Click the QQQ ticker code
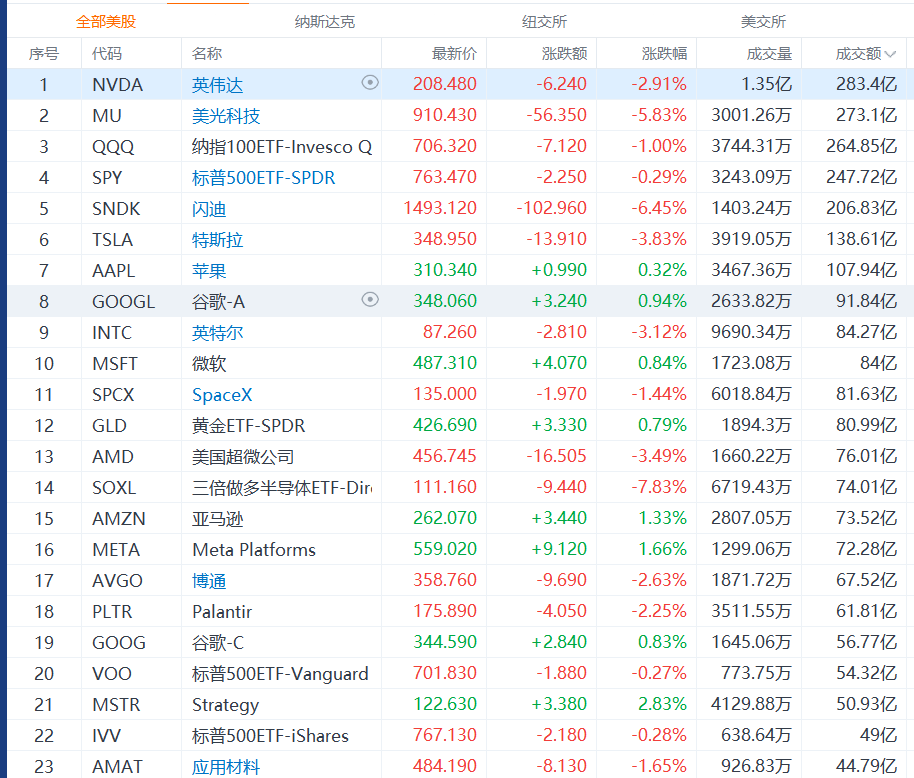Image resolution: width=914 pixels, height=778 pixels. [113, 147]
